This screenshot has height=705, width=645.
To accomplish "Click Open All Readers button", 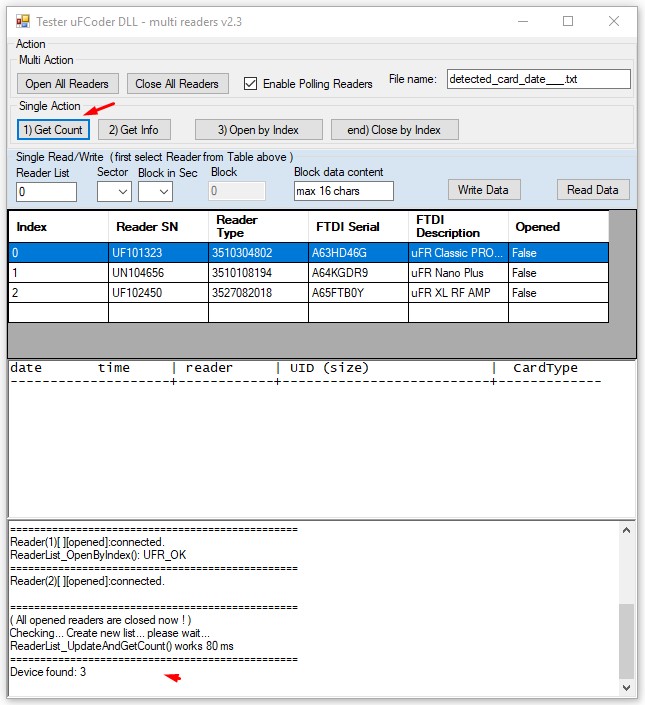I will pos(68,84).
